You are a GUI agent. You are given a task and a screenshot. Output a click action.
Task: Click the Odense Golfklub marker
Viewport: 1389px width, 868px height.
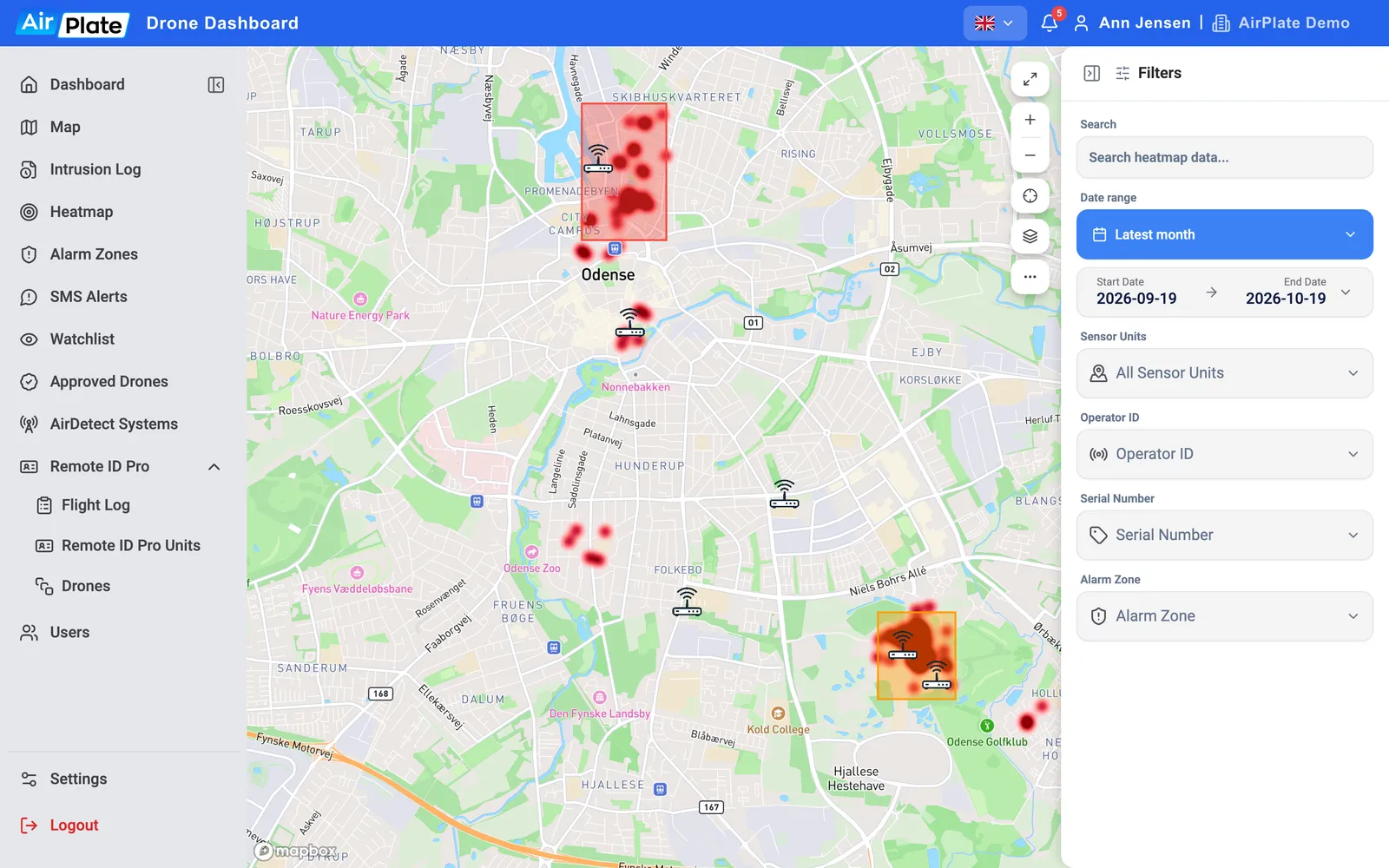[x=987, y=726]
